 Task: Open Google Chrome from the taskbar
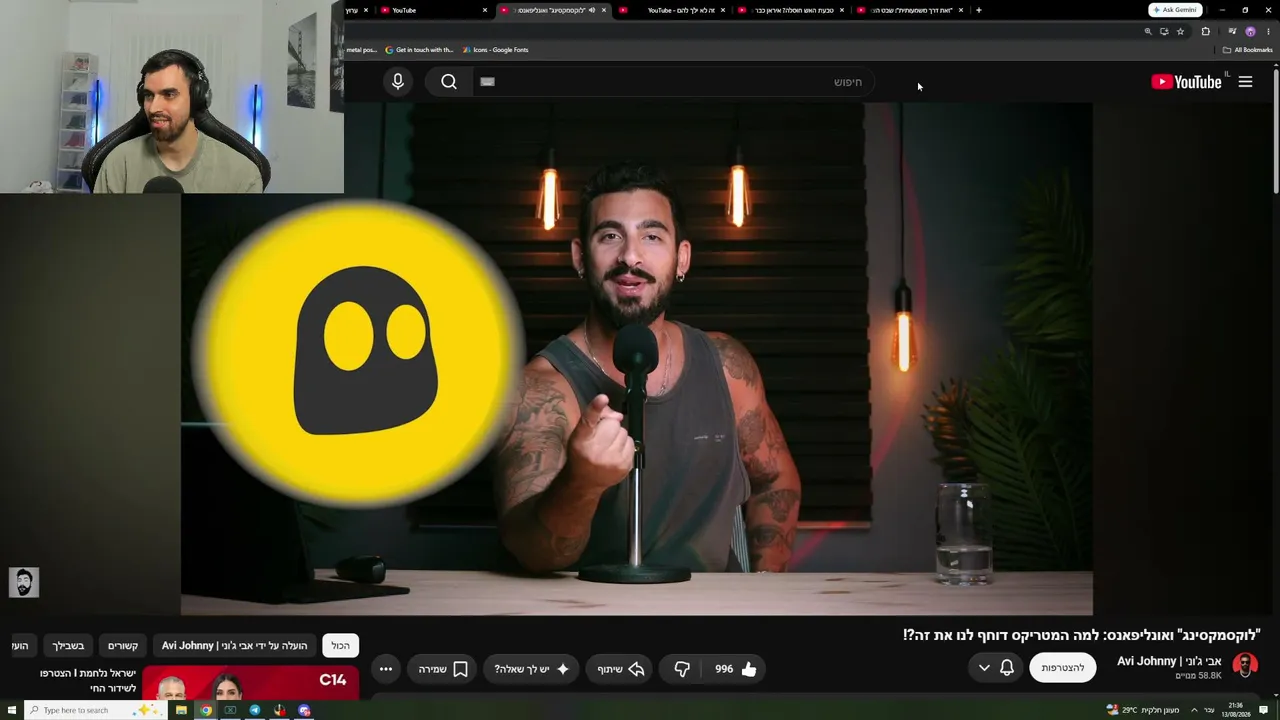[x=206, y=710]
